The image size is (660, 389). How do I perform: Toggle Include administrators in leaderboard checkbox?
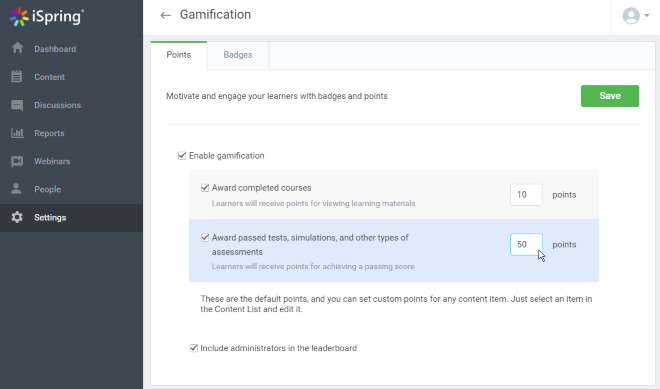click(x=193, y=348)
